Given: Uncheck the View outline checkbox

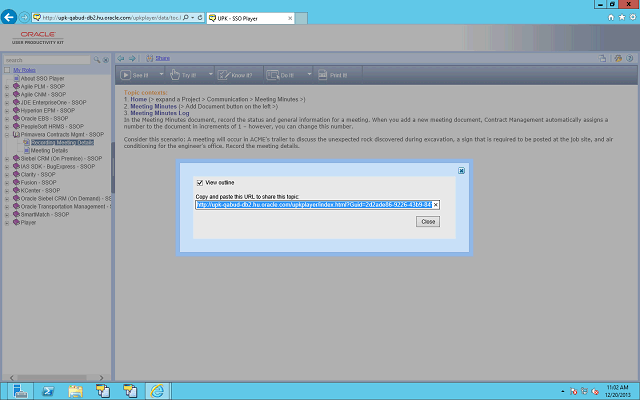Looking at the screenshot, I should (200, 183).
